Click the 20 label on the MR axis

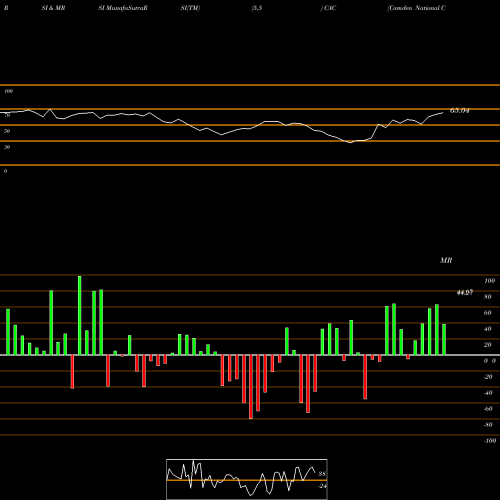tap(488, 345)
